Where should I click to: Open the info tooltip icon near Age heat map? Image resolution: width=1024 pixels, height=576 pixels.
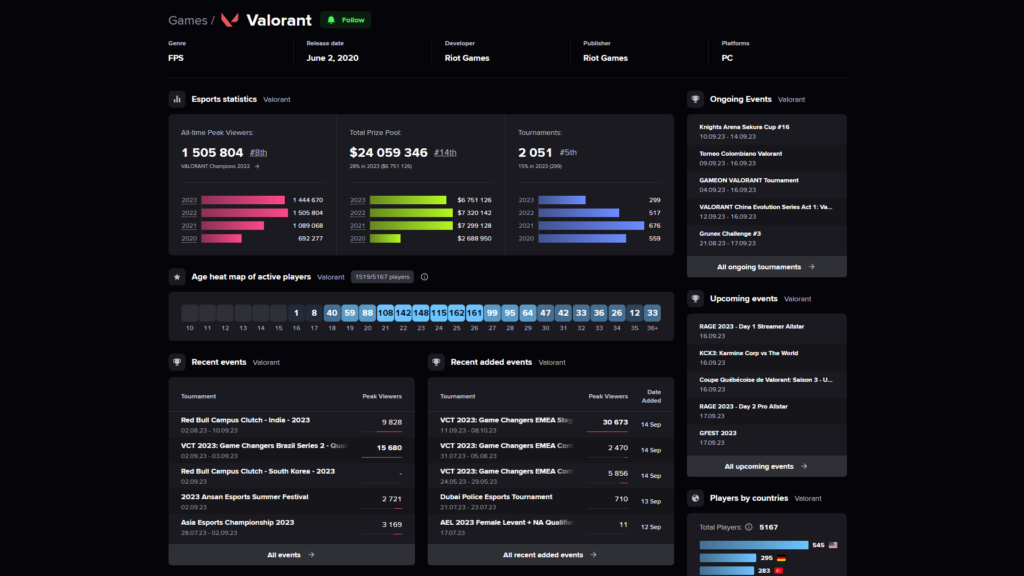tap(426, 277)
